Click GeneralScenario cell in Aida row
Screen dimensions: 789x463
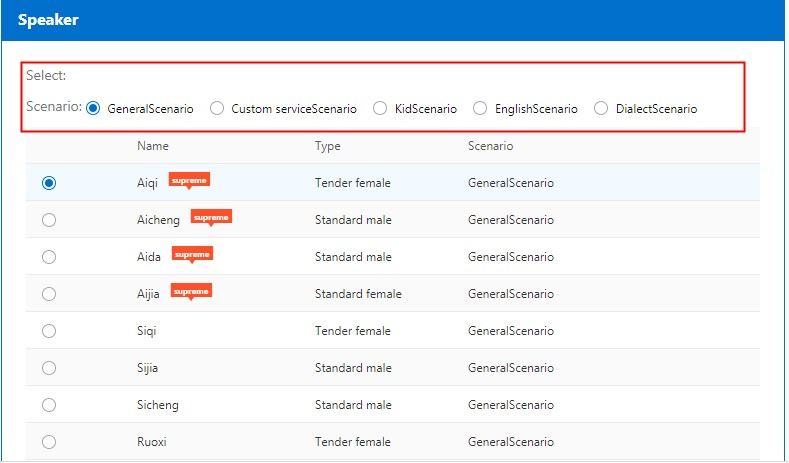click(511, 257)
